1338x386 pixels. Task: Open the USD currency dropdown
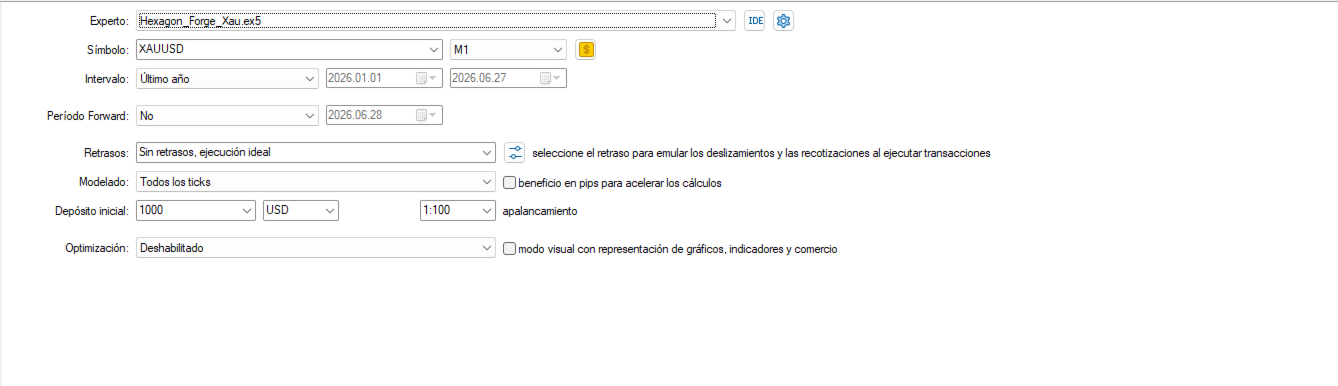[331, 211]
